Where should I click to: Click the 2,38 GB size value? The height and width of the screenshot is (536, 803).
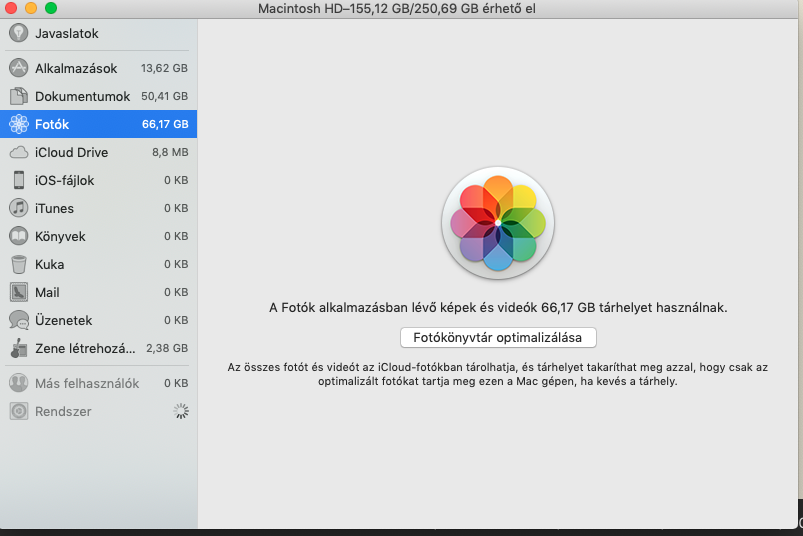(x=167, y=348)
